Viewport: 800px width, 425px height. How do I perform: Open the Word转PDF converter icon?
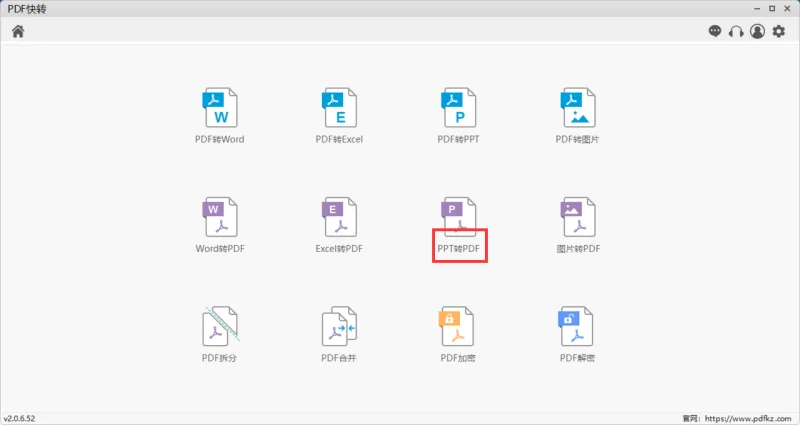220,217
